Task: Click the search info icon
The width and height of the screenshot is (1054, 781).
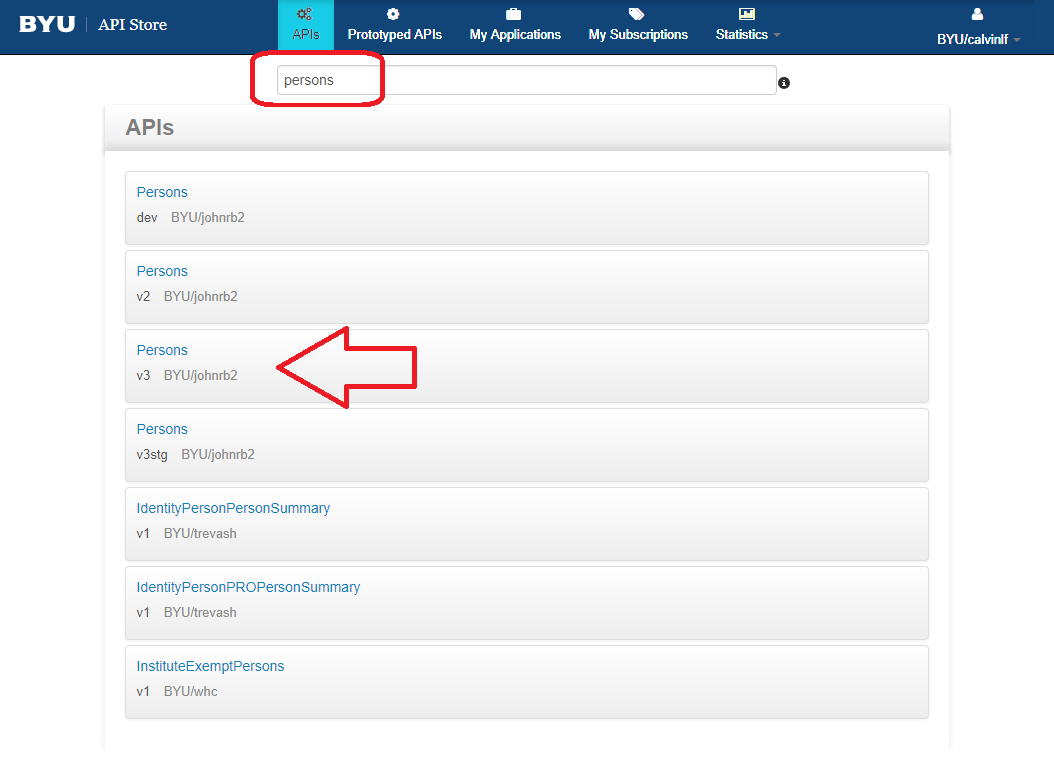Action: pos(784,83)
